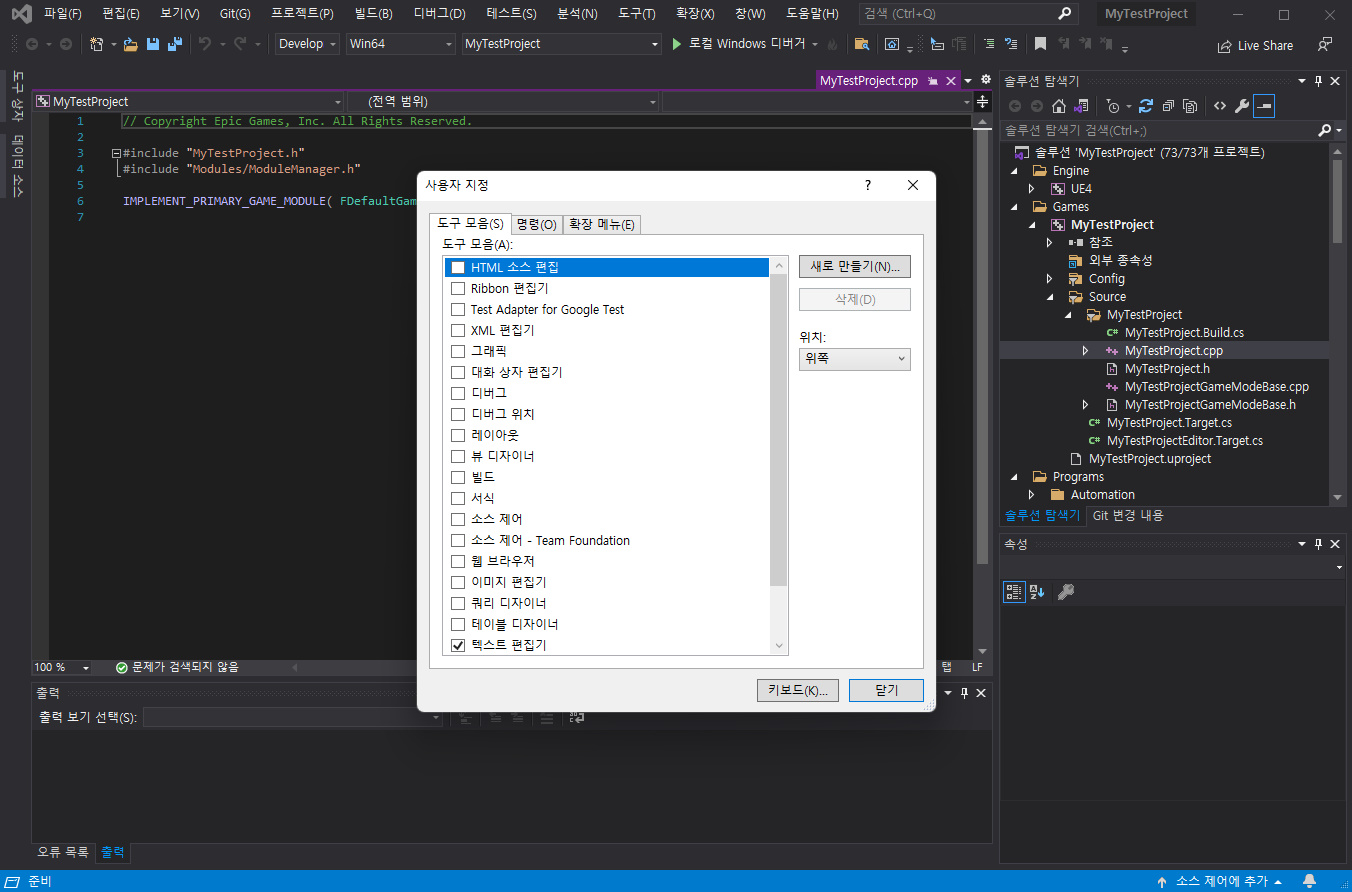Check the HTML 소스 편집 checkbox

coord(458,267)
